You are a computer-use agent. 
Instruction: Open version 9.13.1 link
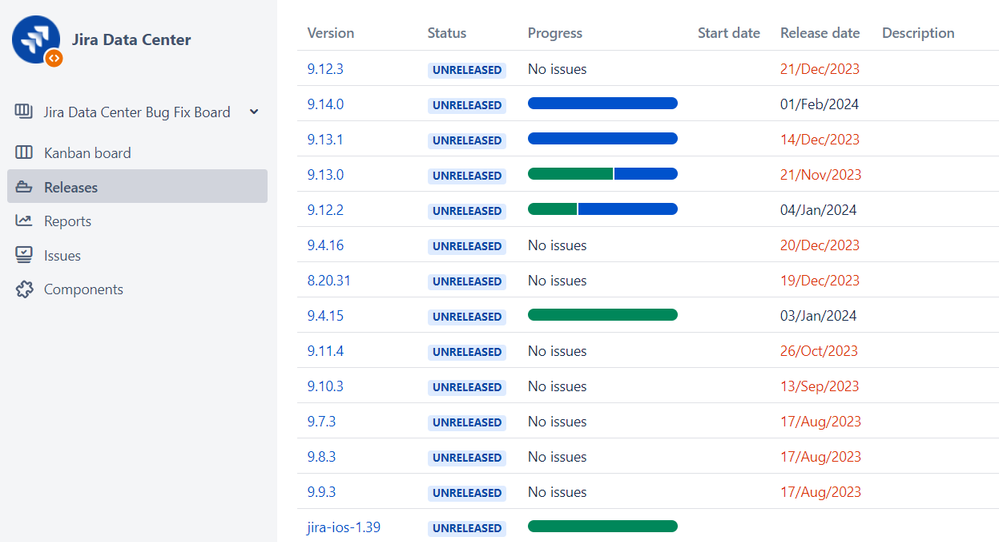tap(325, 139)
